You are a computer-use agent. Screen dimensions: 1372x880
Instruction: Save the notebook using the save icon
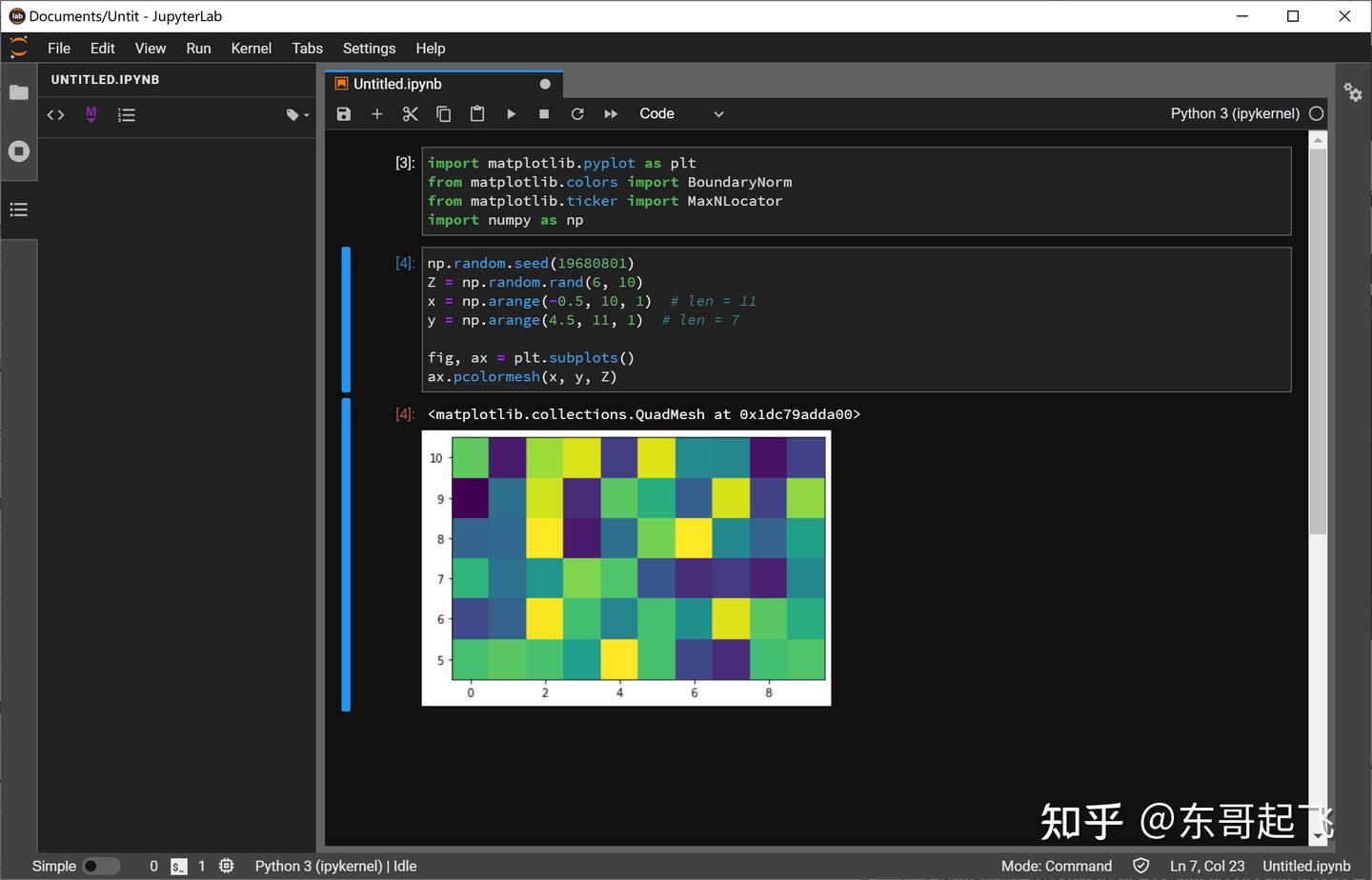point(343,113)
